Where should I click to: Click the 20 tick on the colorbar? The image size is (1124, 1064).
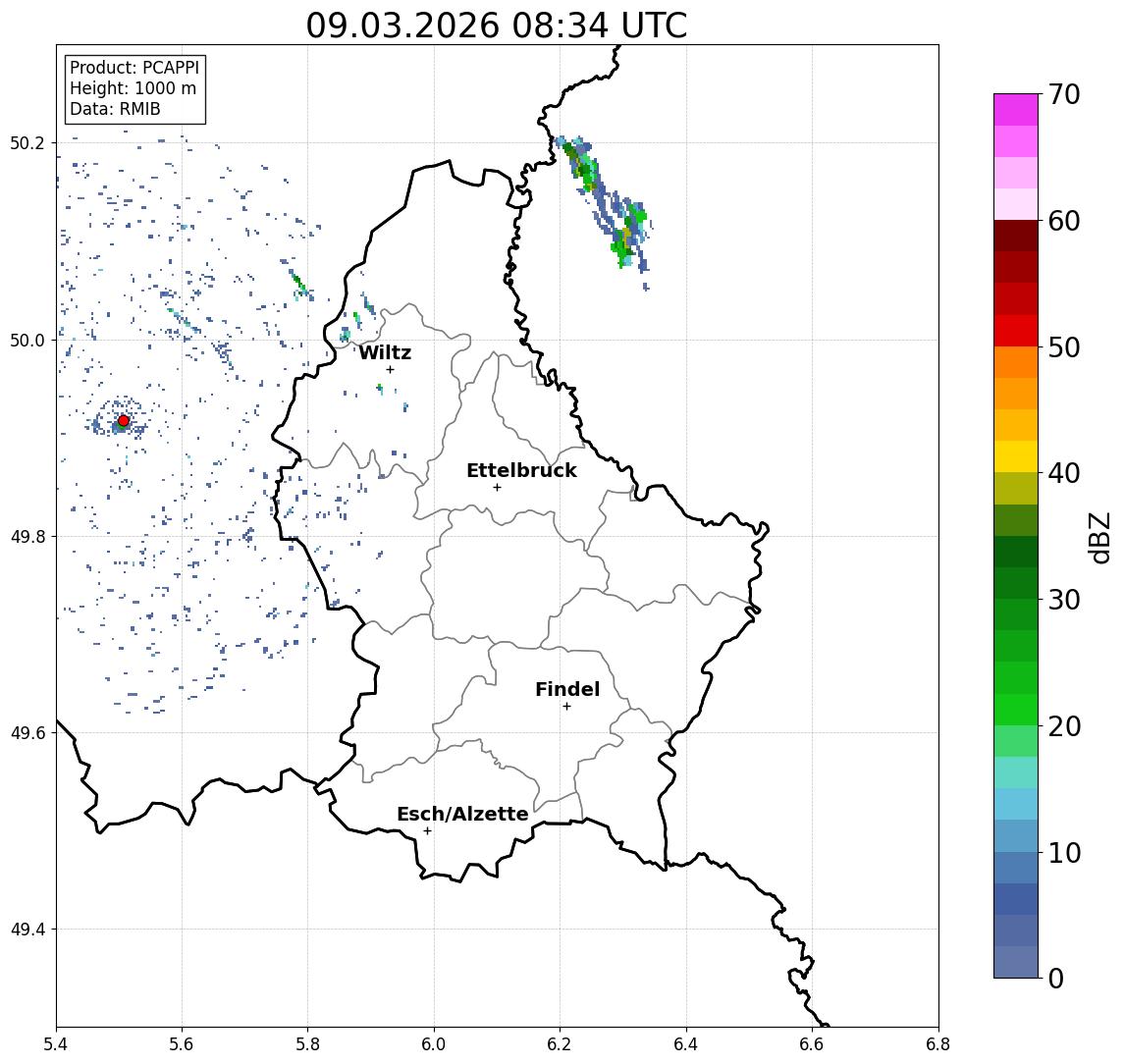[x=1064, y=725]
